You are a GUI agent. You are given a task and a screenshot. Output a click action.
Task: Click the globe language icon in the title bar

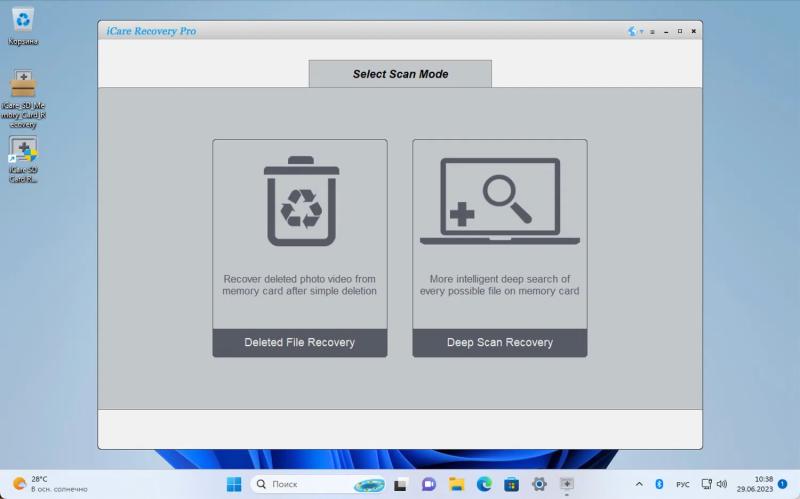[x=632, y=31]
